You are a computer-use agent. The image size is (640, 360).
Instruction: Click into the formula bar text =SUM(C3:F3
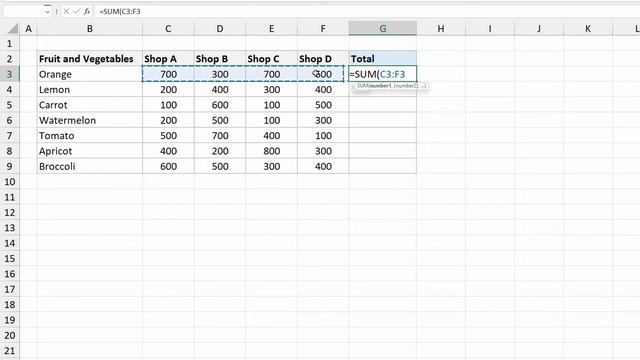pos(120,11)
